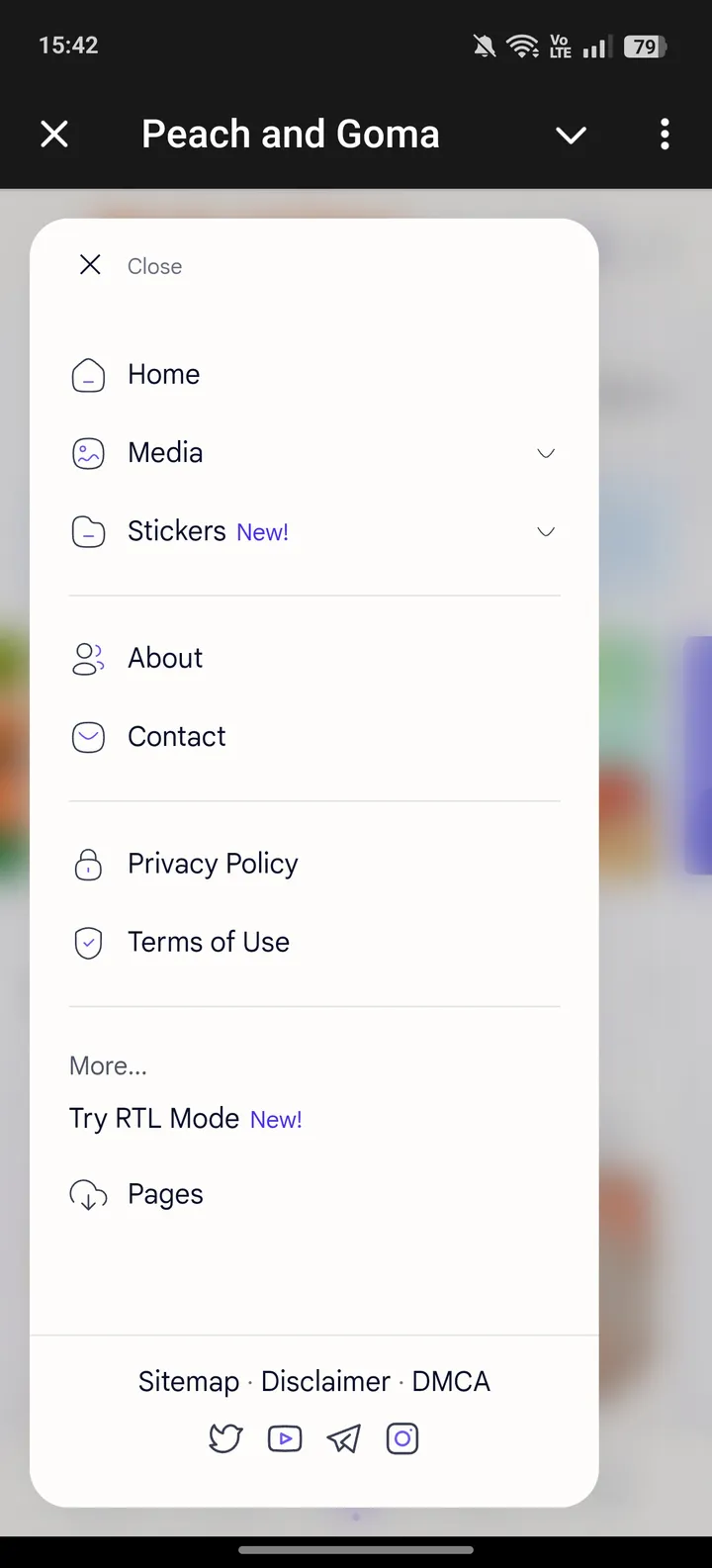The height and width of the screenshot is (1568, 712).
Task: Open the Disclaimer footer link
Action: pos(325,1381)
